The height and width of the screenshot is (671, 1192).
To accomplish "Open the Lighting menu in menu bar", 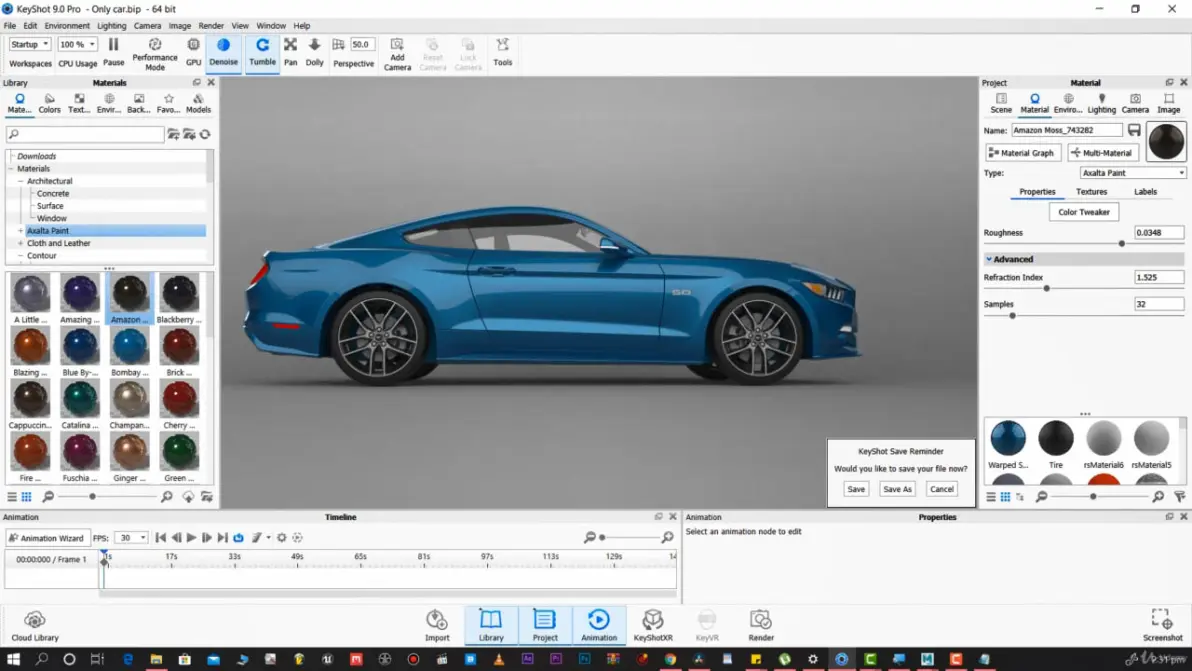I will [x=112, y=26].
